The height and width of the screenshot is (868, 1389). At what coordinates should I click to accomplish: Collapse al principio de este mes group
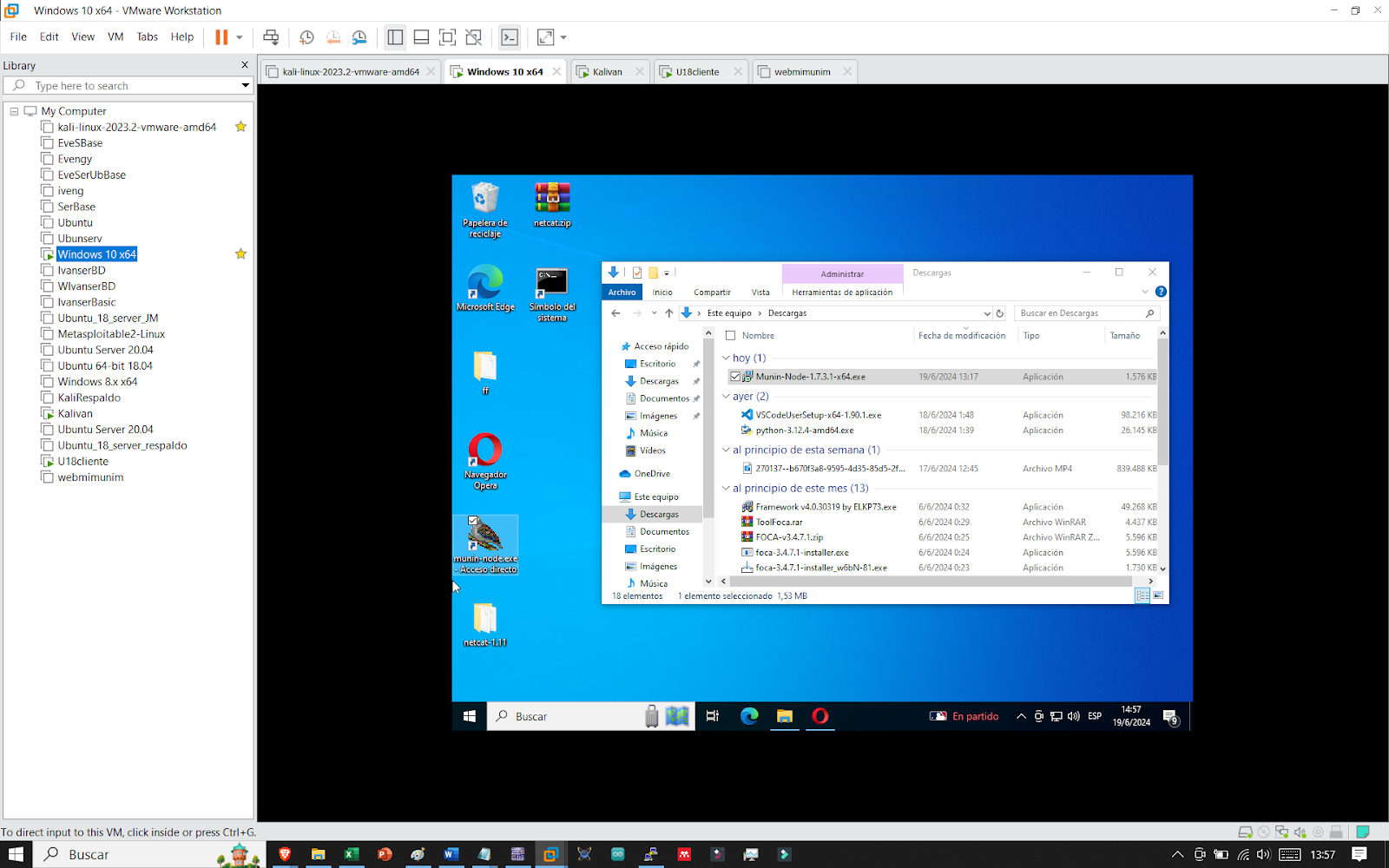click(726, 488)
